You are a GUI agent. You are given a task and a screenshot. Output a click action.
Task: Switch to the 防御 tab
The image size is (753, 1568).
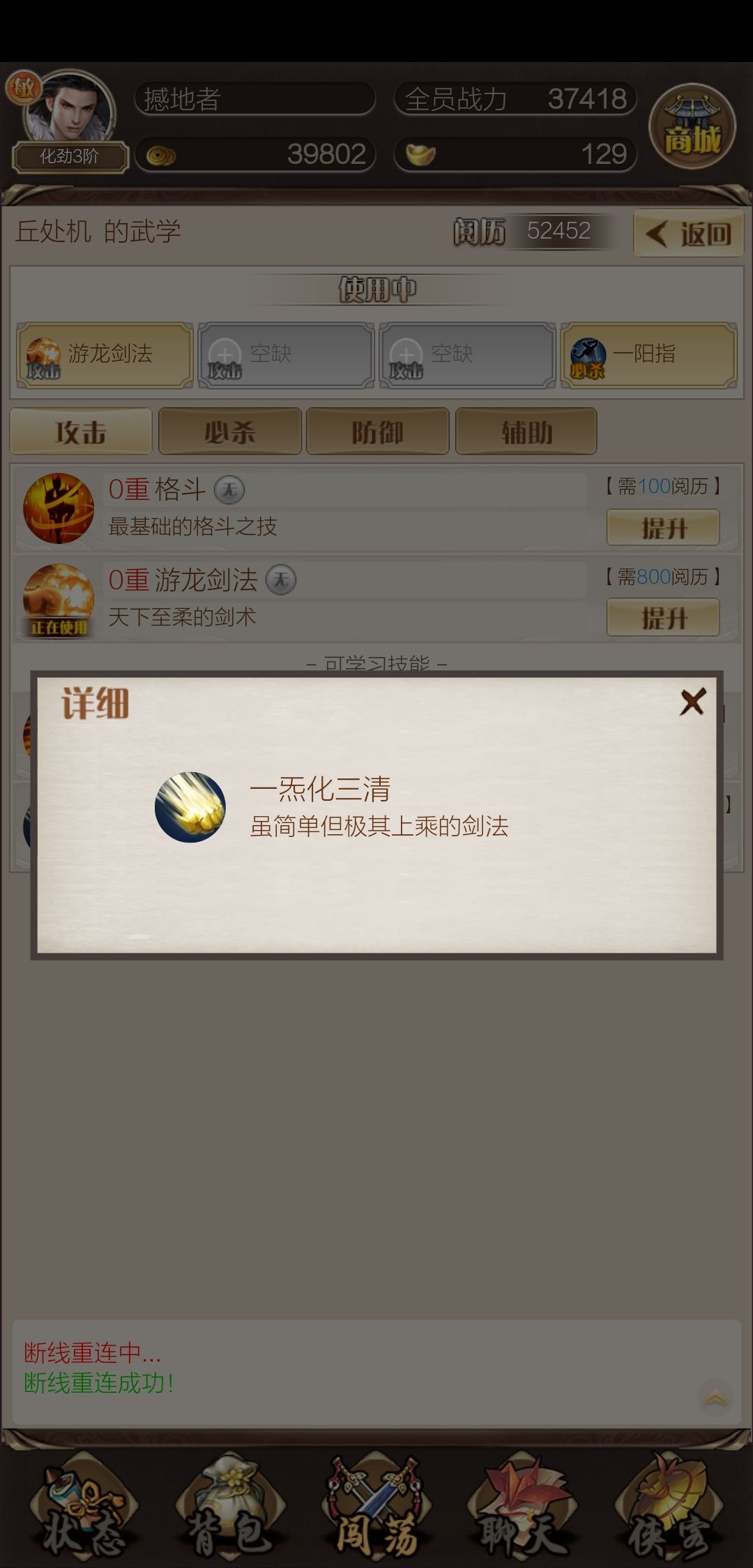click(378, 432)
